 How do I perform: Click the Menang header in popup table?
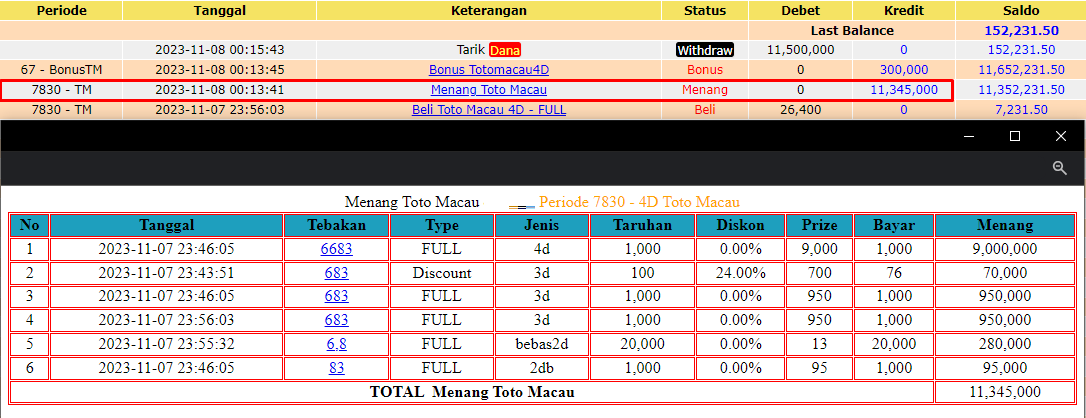pos(1004,225)
